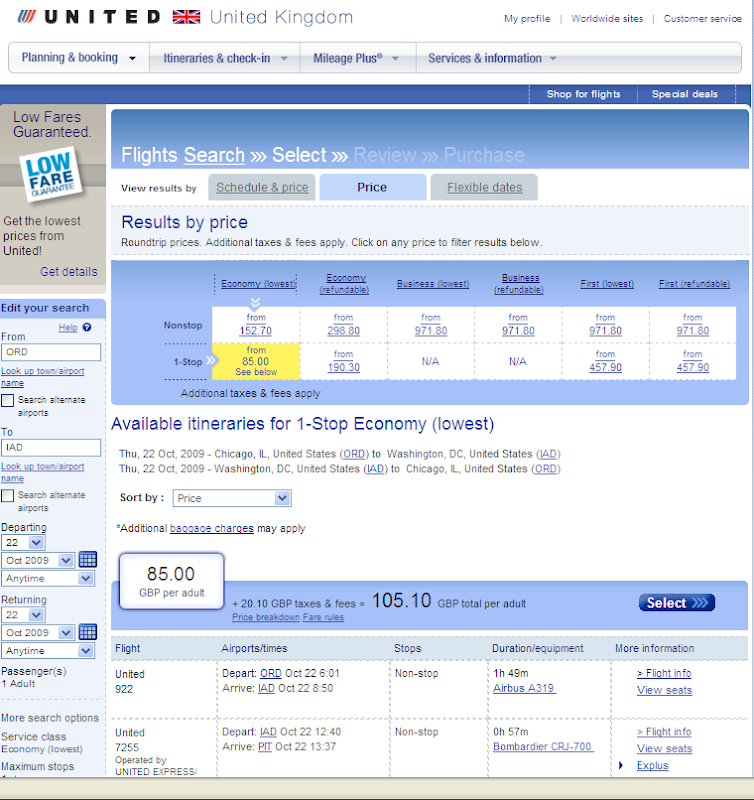Click the Help link

(68, 328)
